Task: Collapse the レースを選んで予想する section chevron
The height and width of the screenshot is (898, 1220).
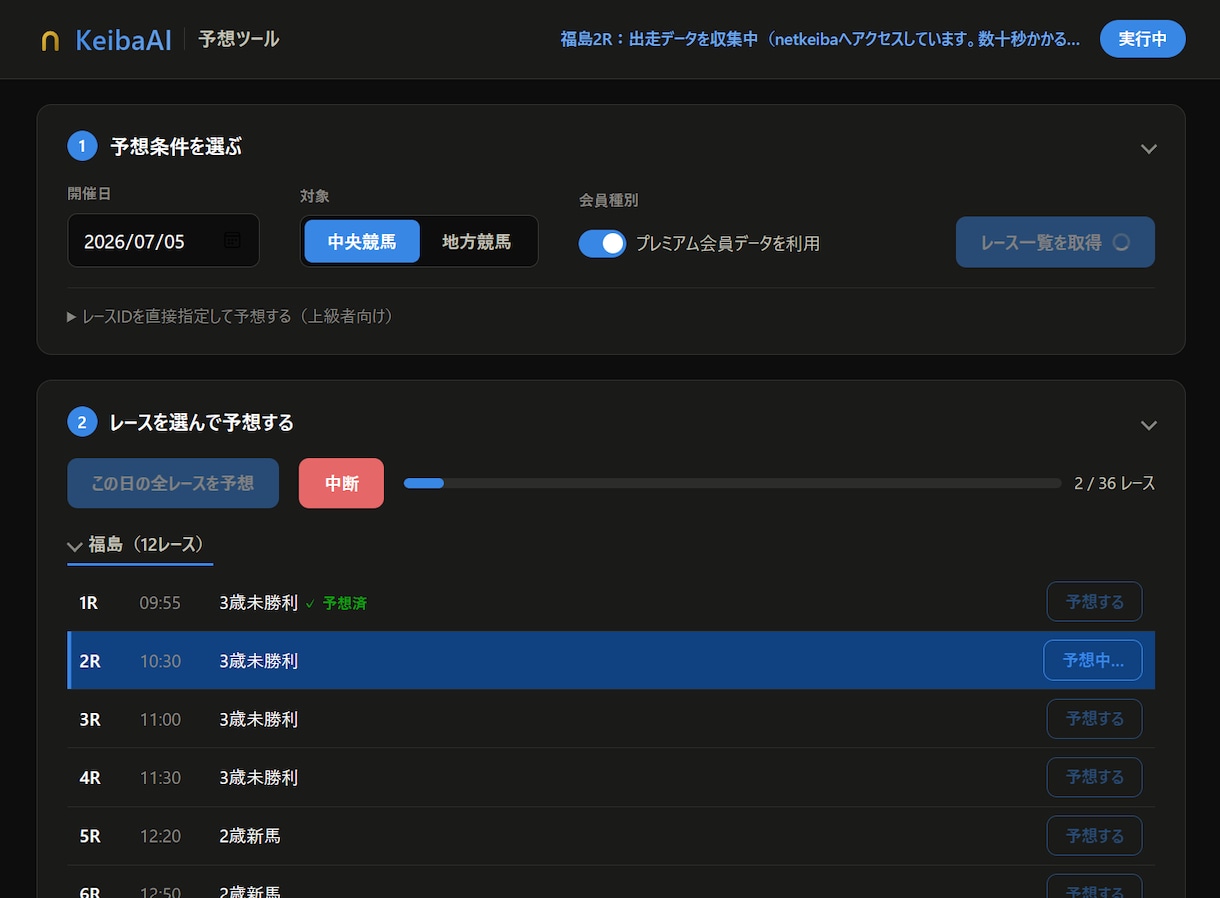Action: (1149, 425)
